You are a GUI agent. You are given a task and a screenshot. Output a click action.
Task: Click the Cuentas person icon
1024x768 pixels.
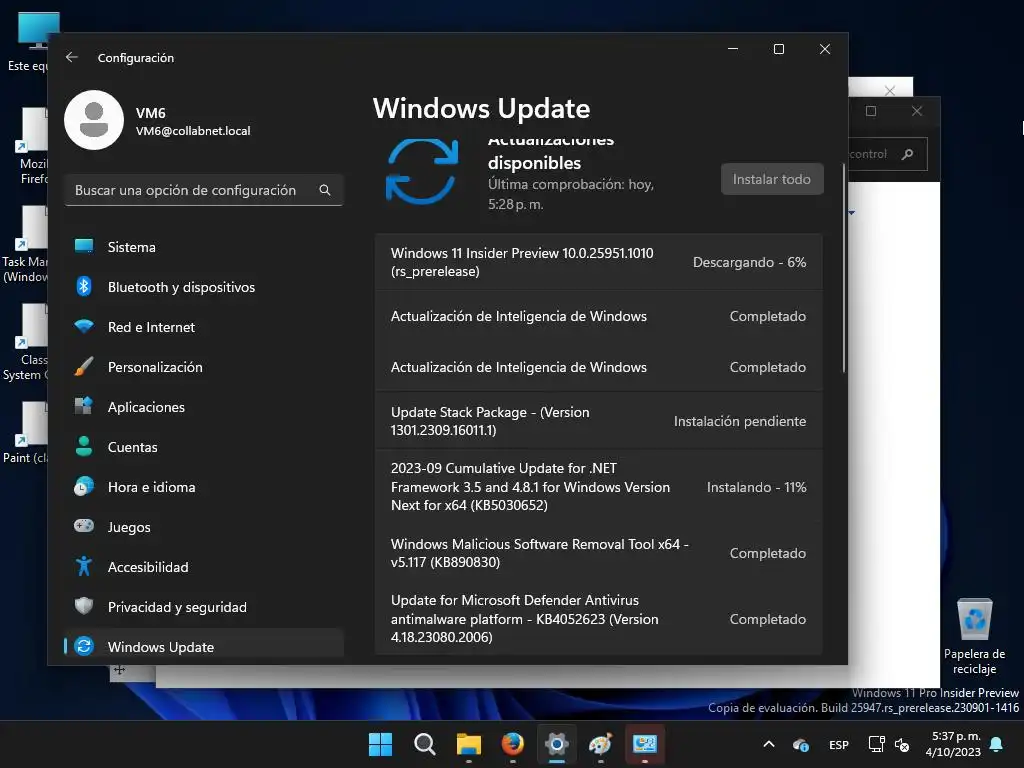[84, 447]
